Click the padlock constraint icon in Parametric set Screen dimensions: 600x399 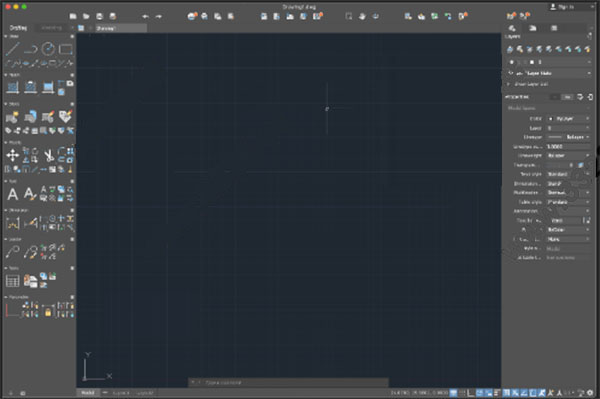pos(48,312)
